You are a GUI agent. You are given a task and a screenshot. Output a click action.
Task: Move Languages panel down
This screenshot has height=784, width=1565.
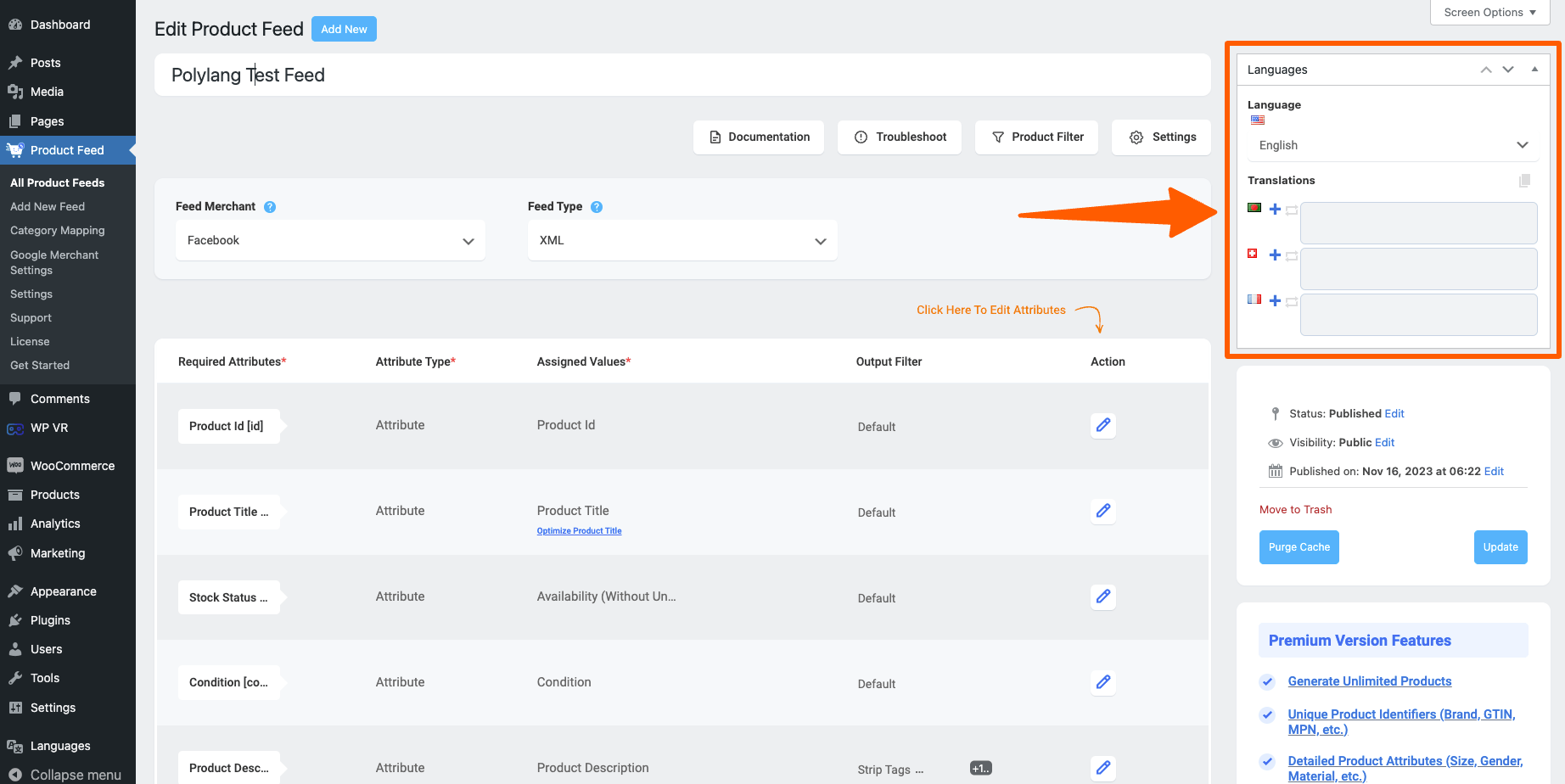pyautogui.click(x=1508, y=70)
